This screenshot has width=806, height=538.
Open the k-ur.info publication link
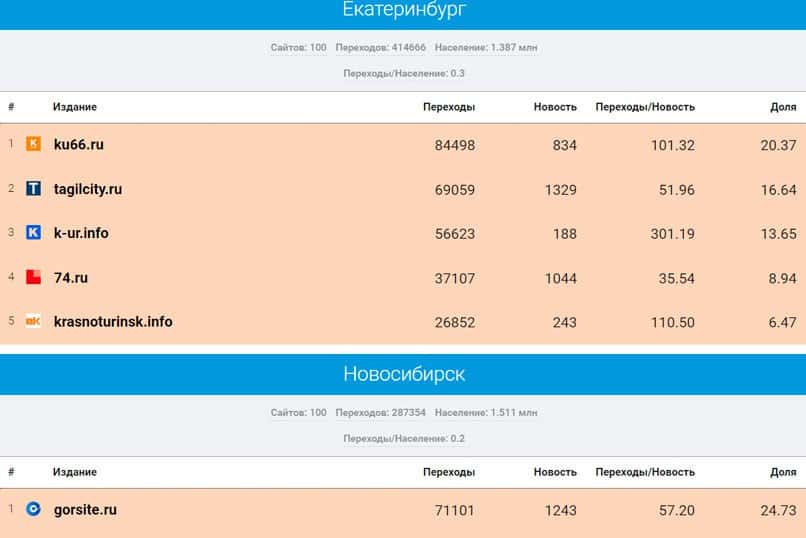point(81,233)
